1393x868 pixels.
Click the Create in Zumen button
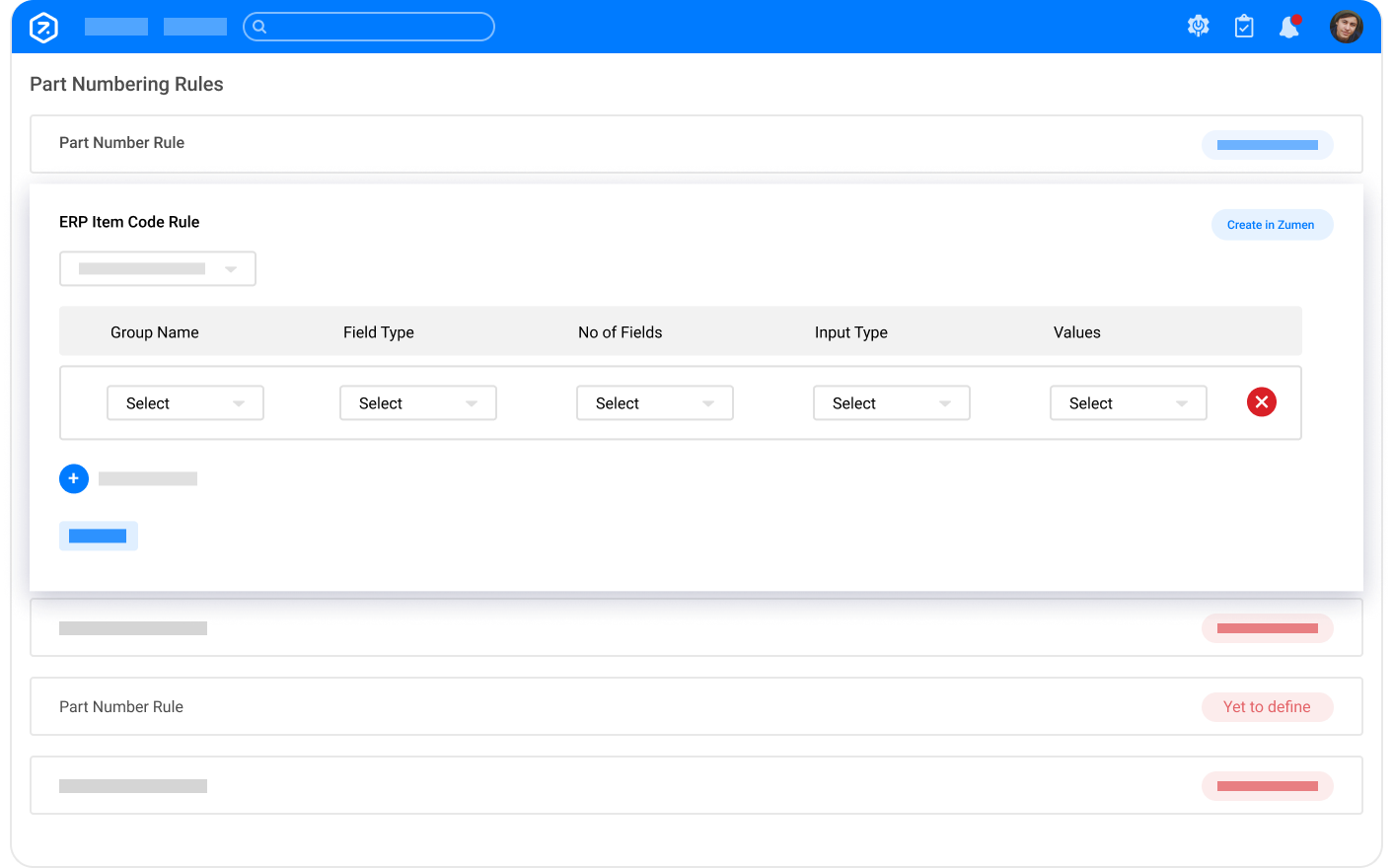click(x=1272, y=225)
